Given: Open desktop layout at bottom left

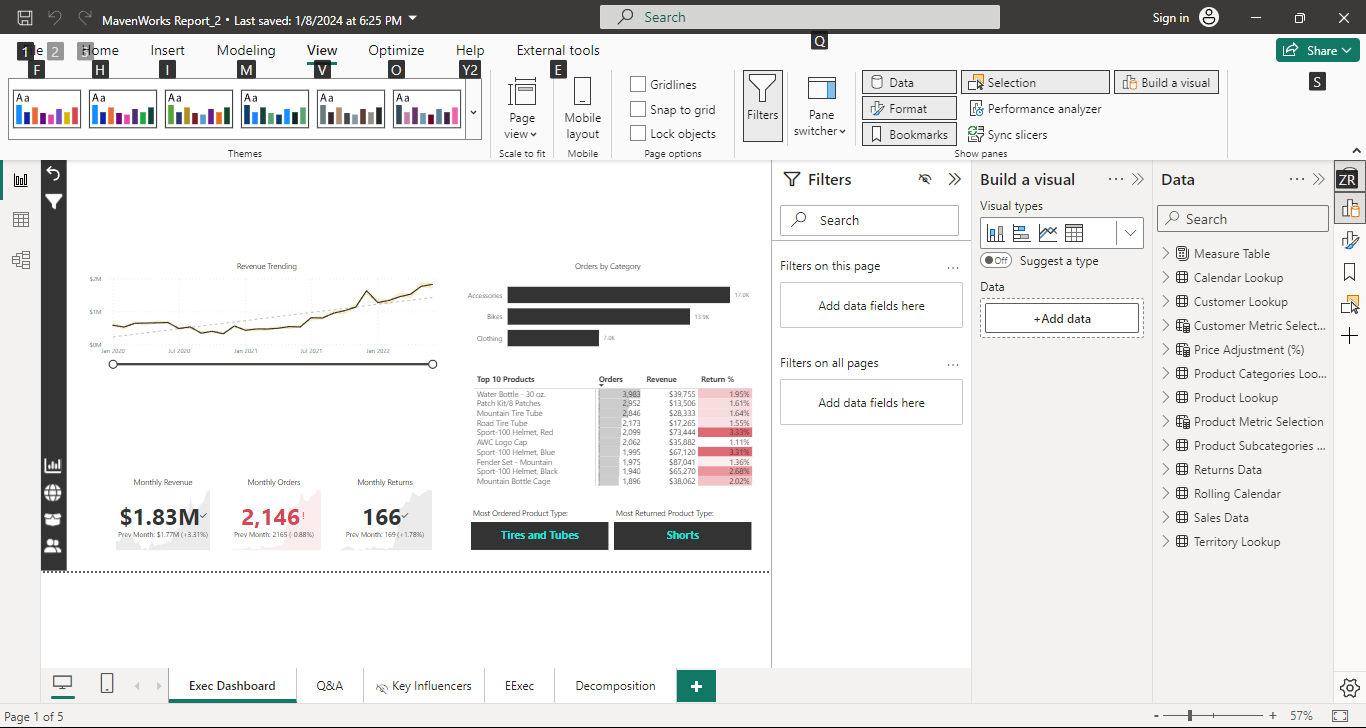Looking at the screenshot, I should coord(63,683).
